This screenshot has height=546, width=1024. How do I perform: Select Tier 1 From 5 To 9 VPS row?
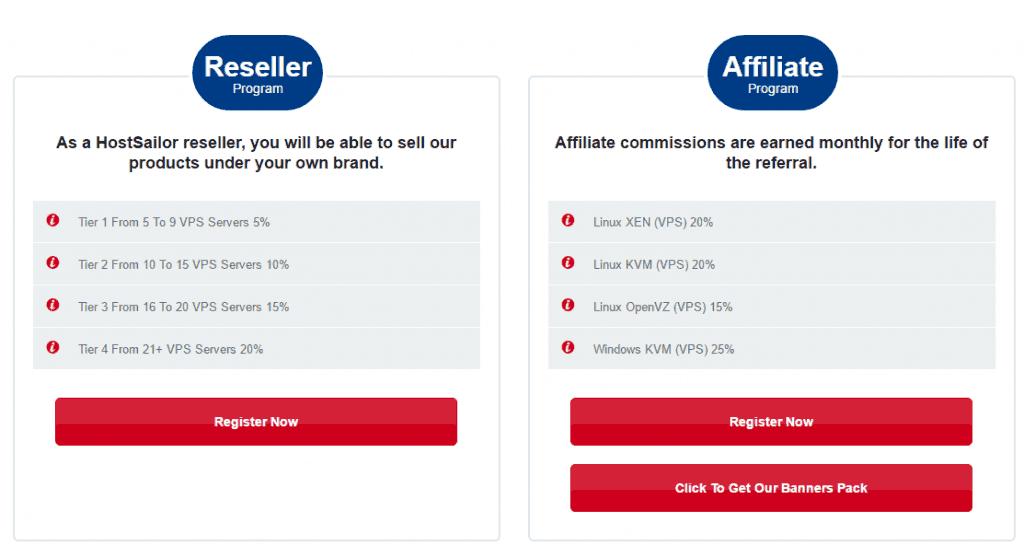257,222
